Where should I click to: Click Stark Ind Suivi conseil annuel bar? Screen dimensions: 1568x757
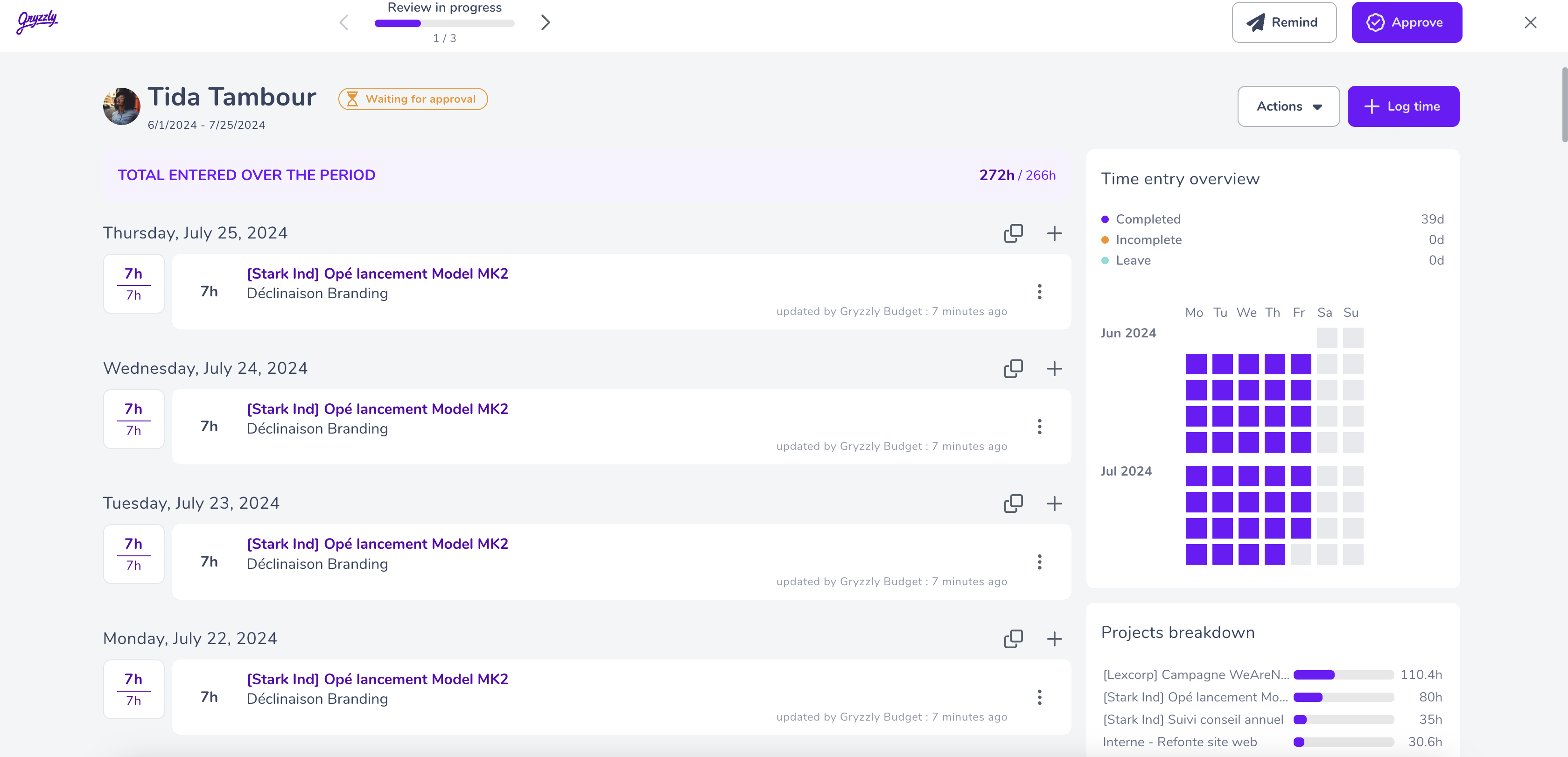1344,720
